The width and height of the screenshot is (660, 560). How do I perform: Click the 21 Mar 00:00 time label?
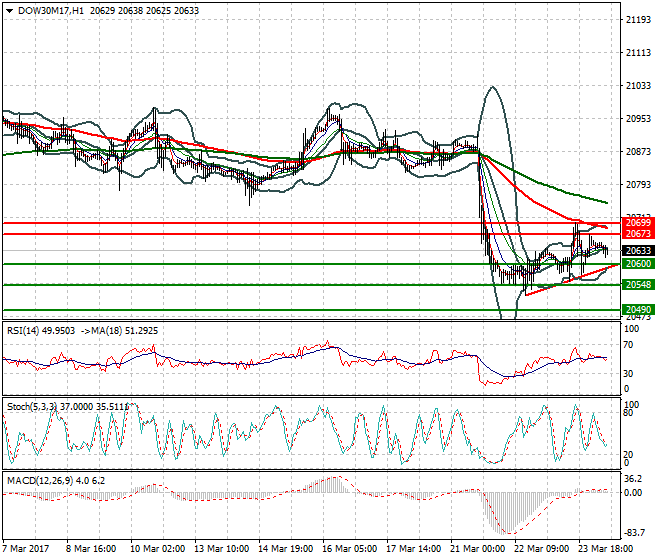click(477, 549)
